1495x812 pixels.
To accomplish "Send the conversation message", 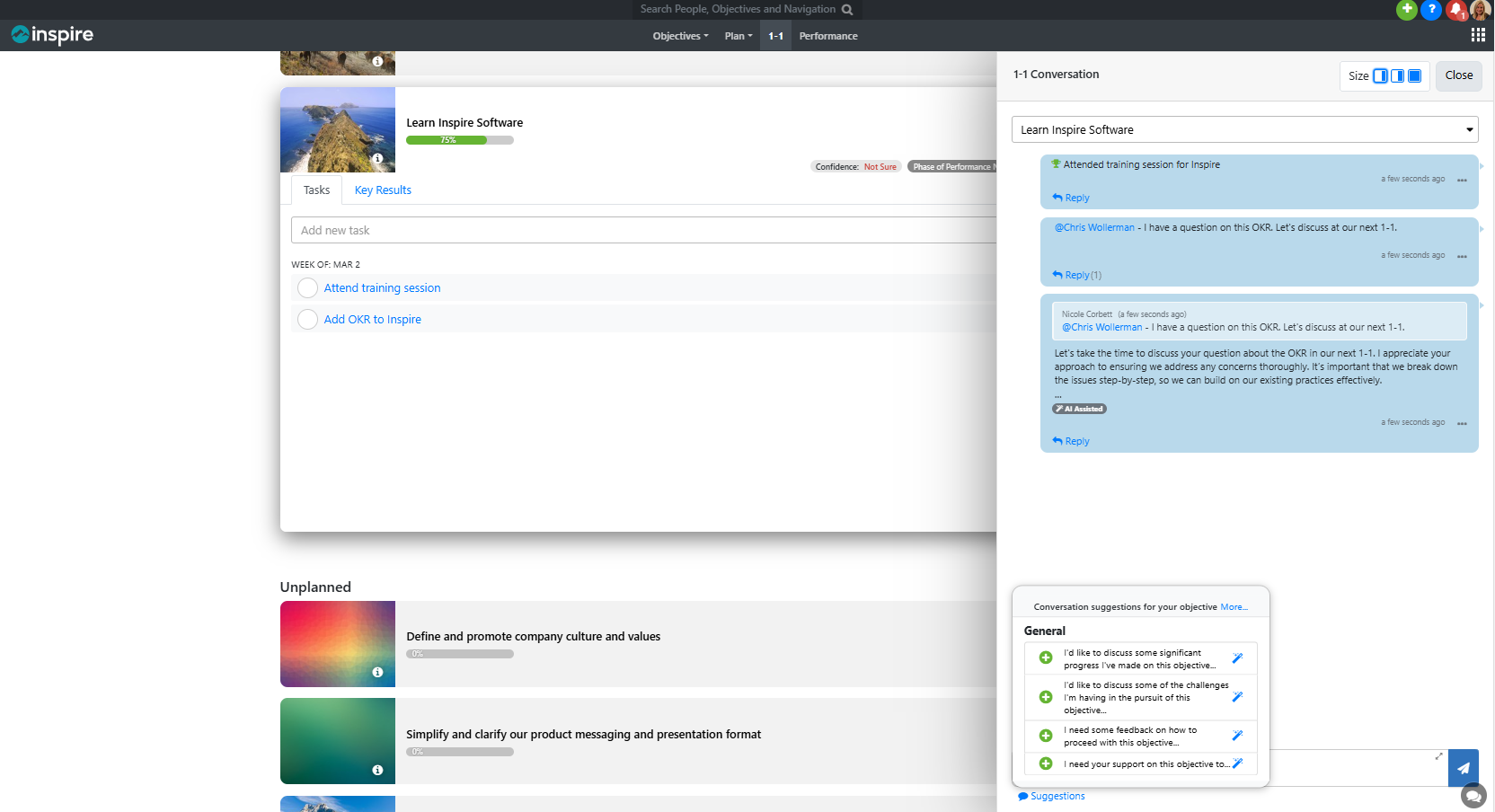I will 1464,768.
